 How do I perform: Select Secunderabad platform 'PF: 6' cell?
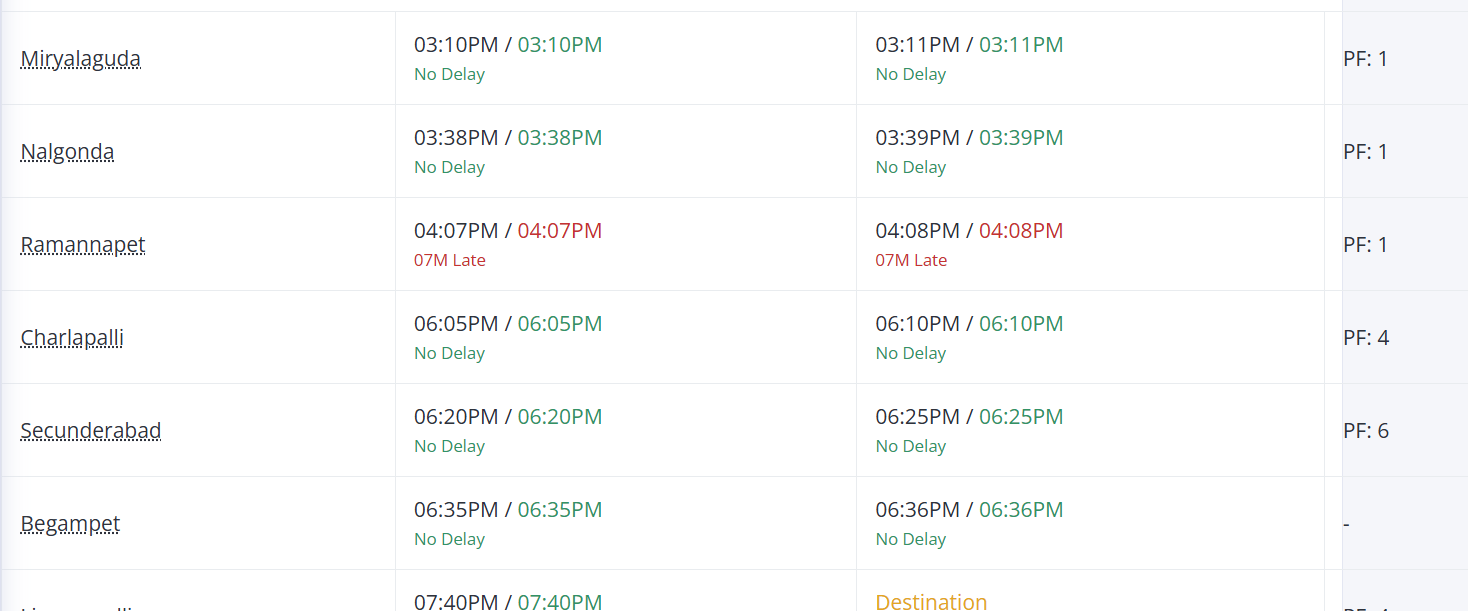(1366, 431)
